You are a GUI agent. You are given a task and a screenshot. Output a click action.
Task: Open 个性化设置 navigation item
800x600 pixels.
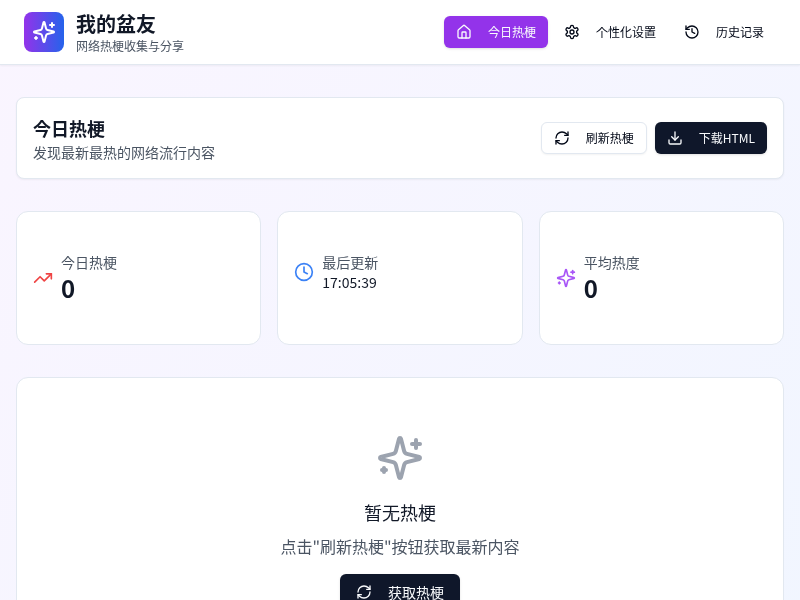pos(610,32)
